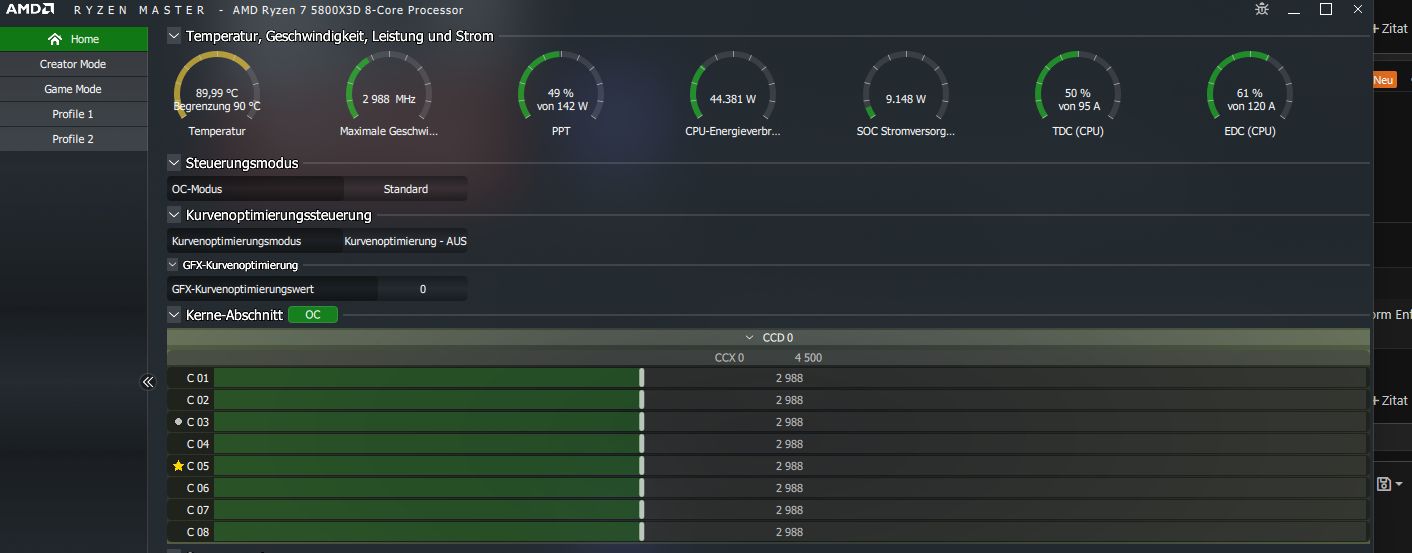This screenshot has height=553, width=1412.
Task: Click the dot marker next to core C 03
Action: [178, 422]
